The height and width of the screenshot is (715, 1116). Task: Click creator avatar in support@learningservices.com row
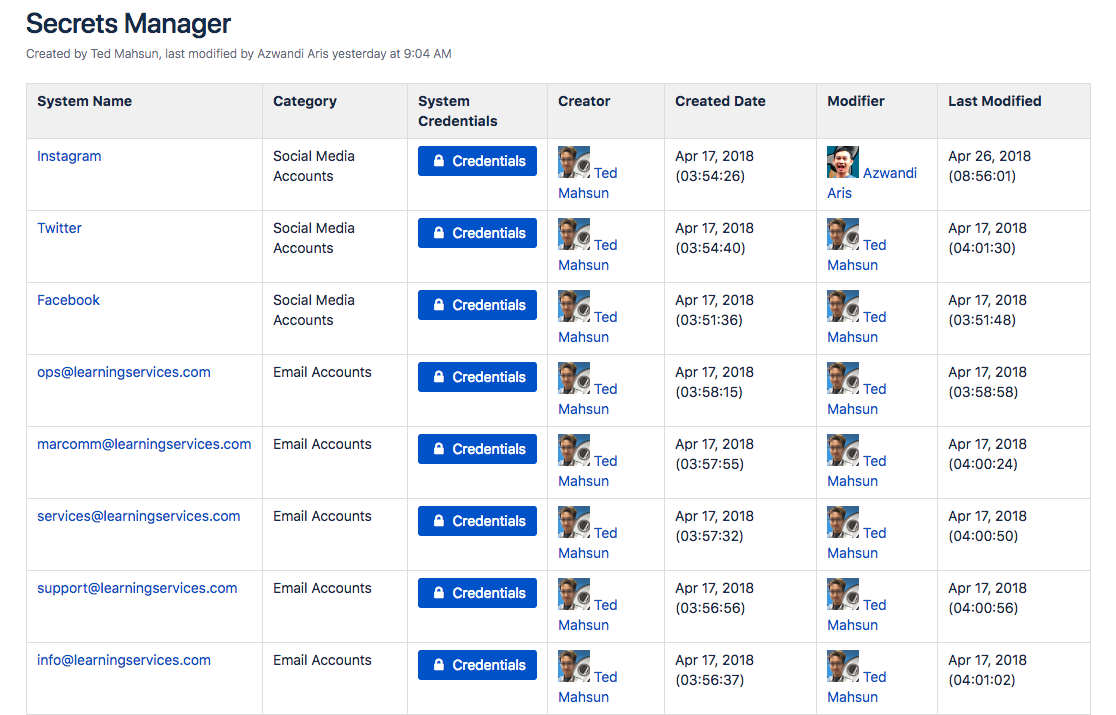coord(574,593)
